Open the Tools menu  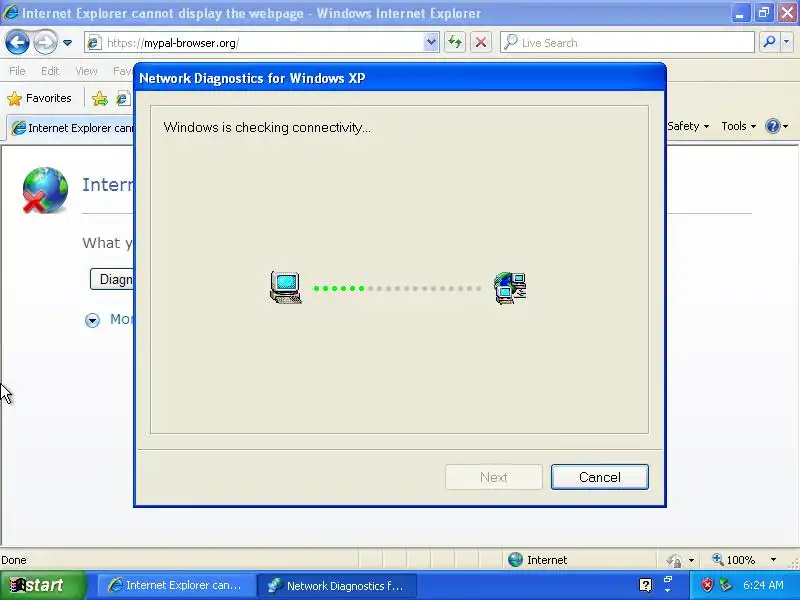(x=738, y=126)
